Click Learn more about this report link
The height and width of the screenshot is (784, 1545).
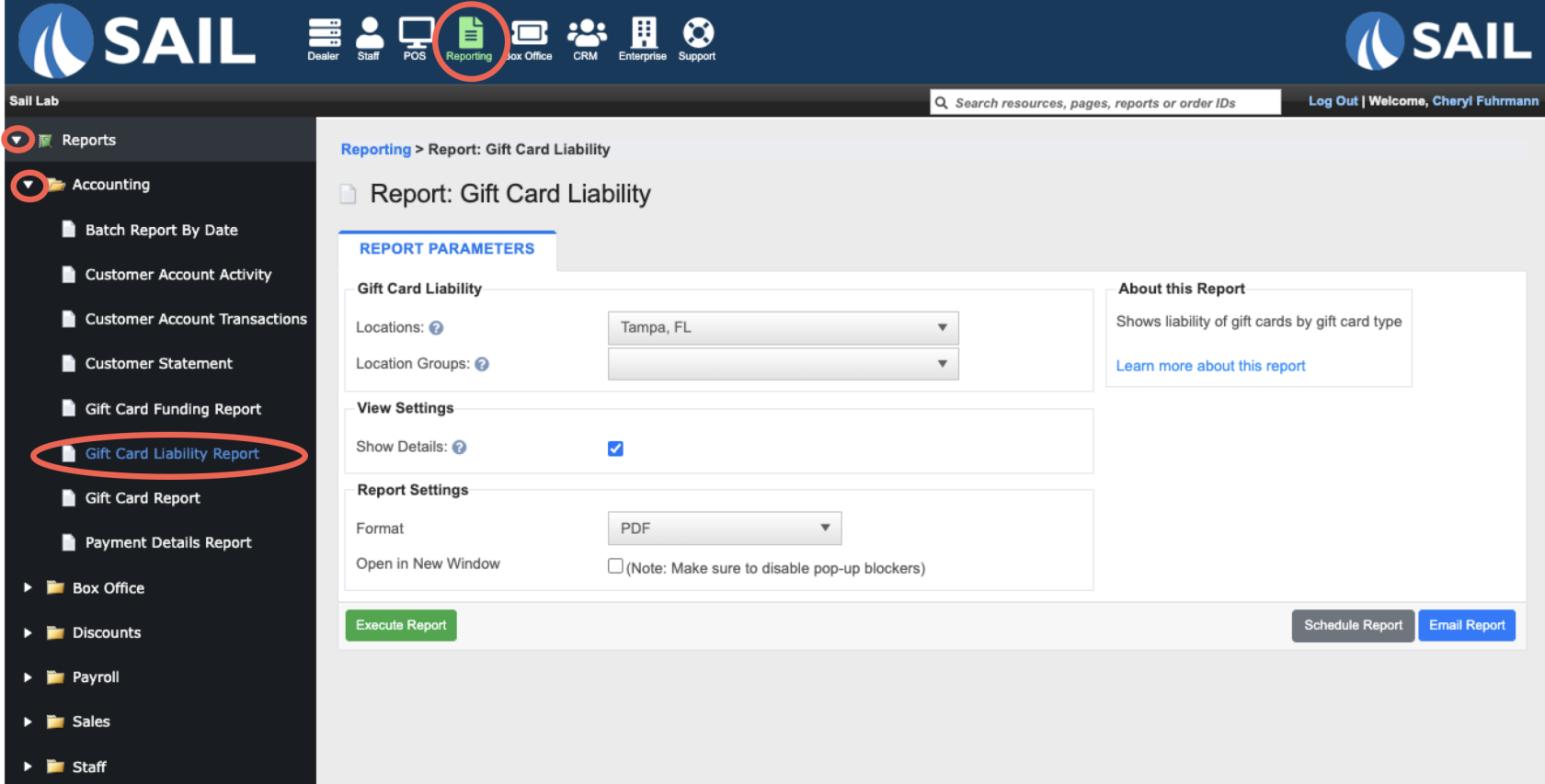tap(1210, 366)
